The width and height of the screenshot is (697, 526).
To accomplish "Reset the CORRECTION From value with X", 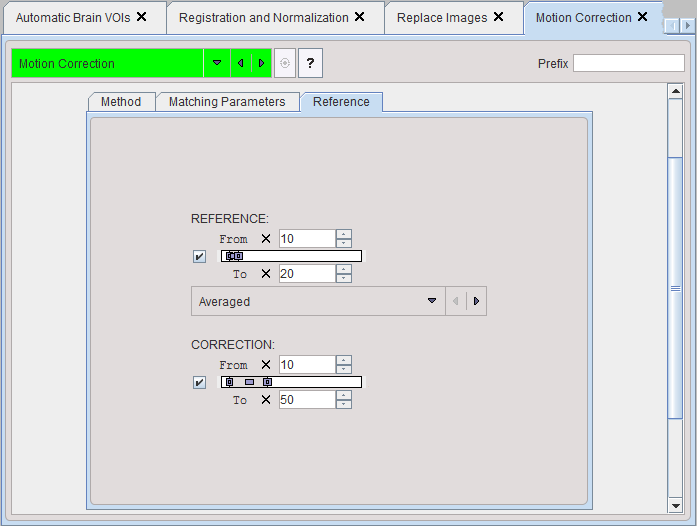I will (x=266, y=365).
